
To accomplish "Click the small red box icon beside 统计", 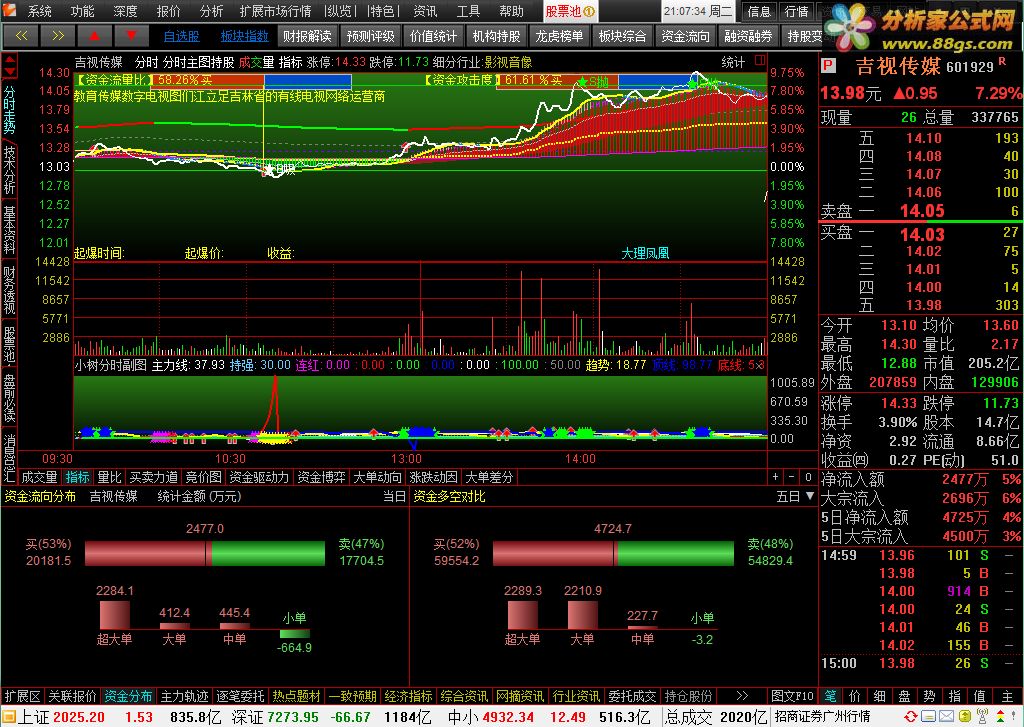I will [760, 61].
